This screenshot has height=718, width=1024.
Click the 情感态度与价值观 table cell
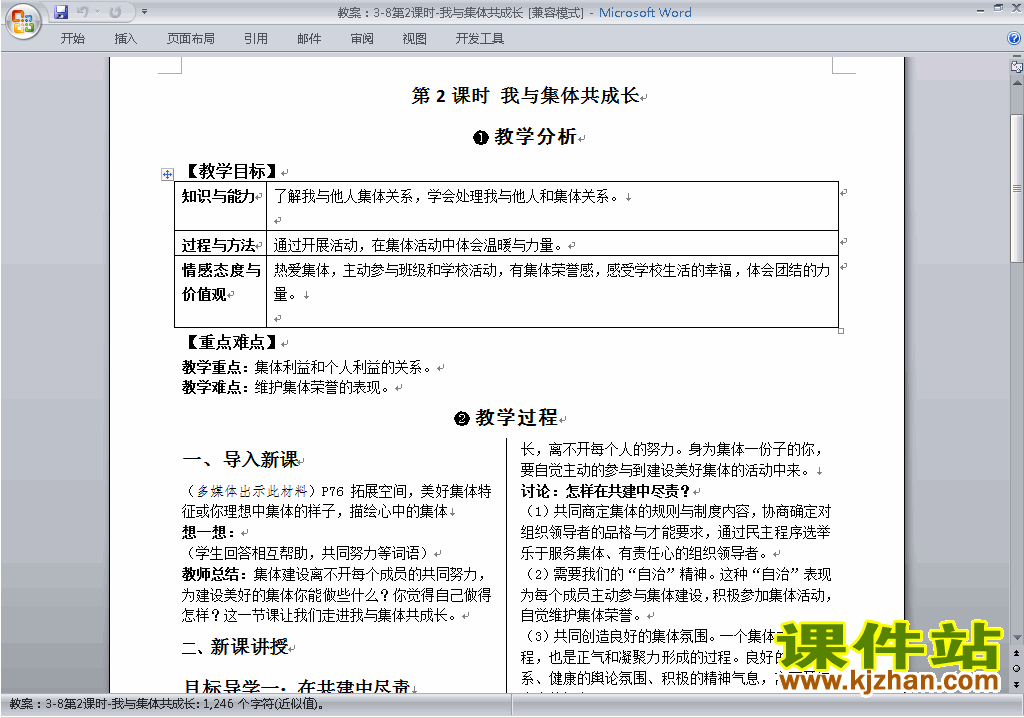click(x=220, y=291)
